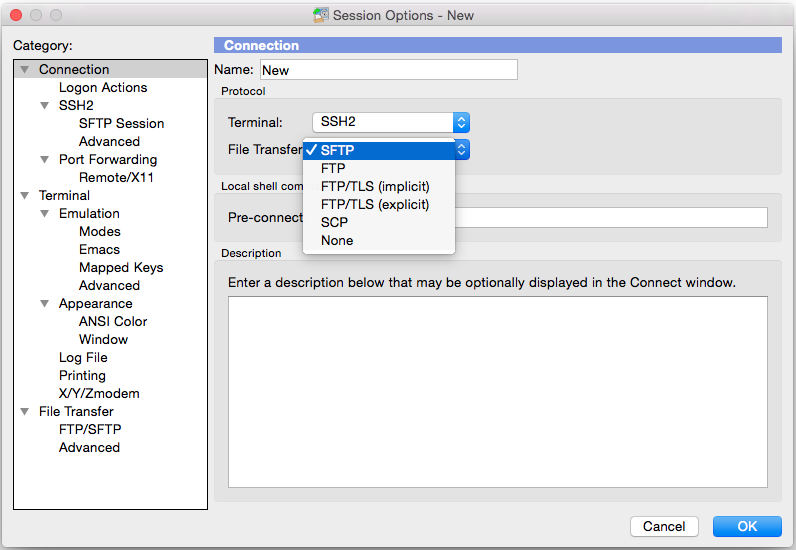
Task: Collapse the Emulation tree triangle
Action: click(45, 213)
